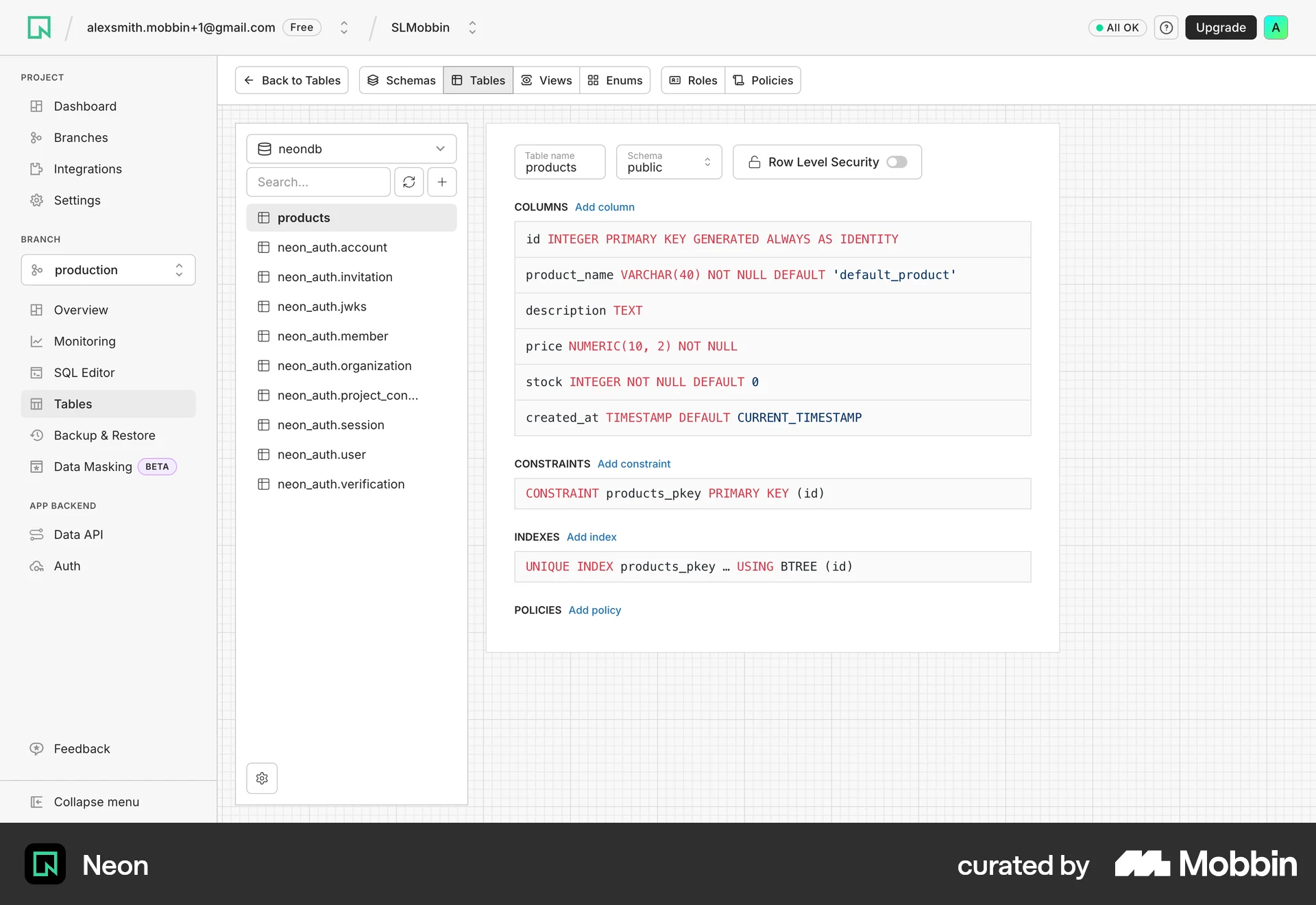Viewport: 1316px width, 905px height.
Task: Click the Auth cloud icon
Action: (36, 566)
